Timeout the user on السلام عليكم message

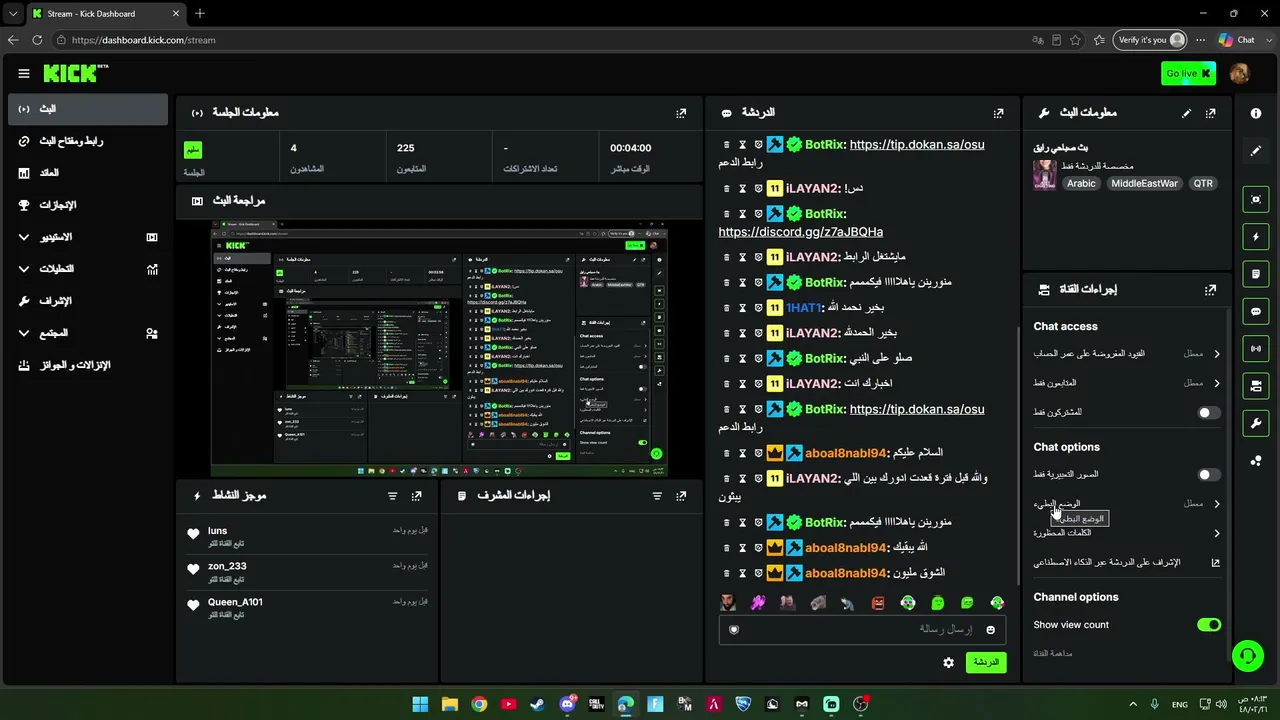point(743,453)
